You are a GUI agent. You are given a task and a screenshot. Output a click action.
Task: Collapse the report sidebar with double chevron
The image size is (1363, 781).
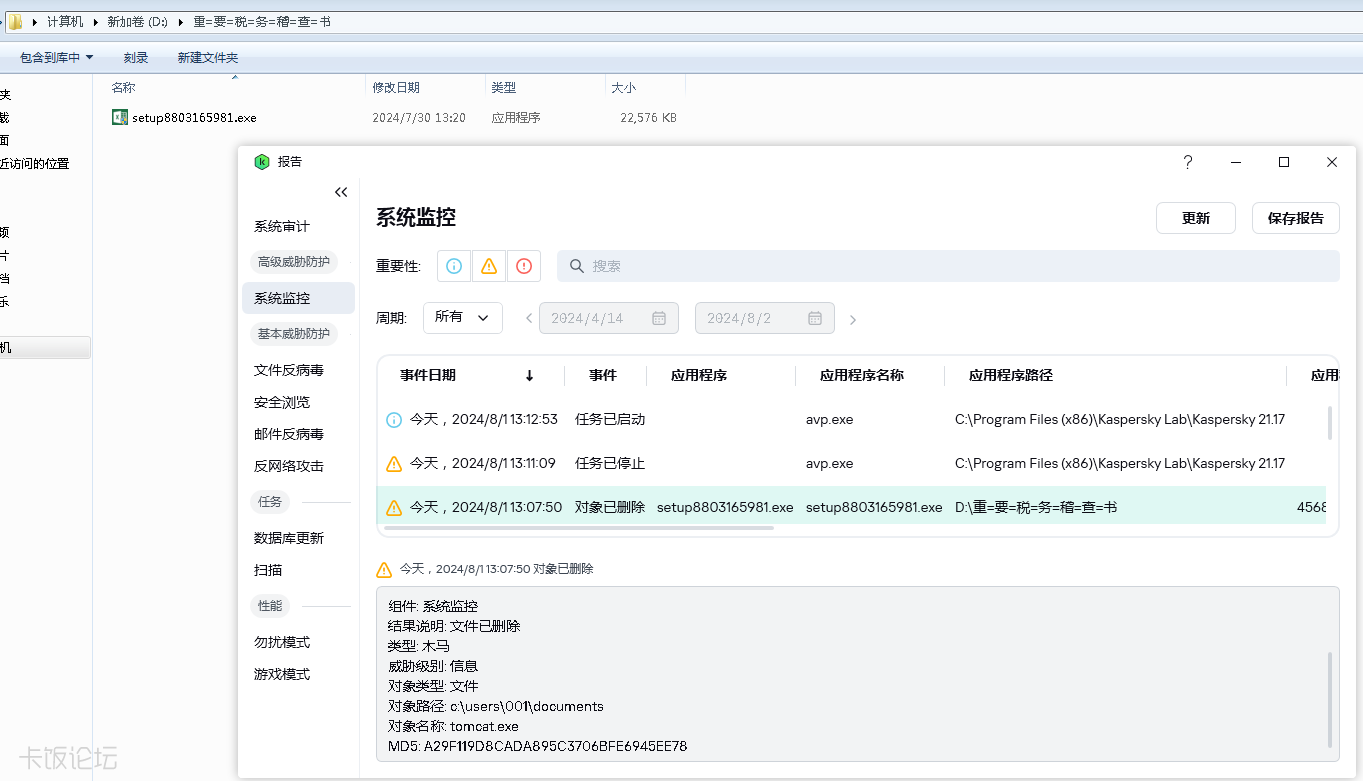point(341,192)
